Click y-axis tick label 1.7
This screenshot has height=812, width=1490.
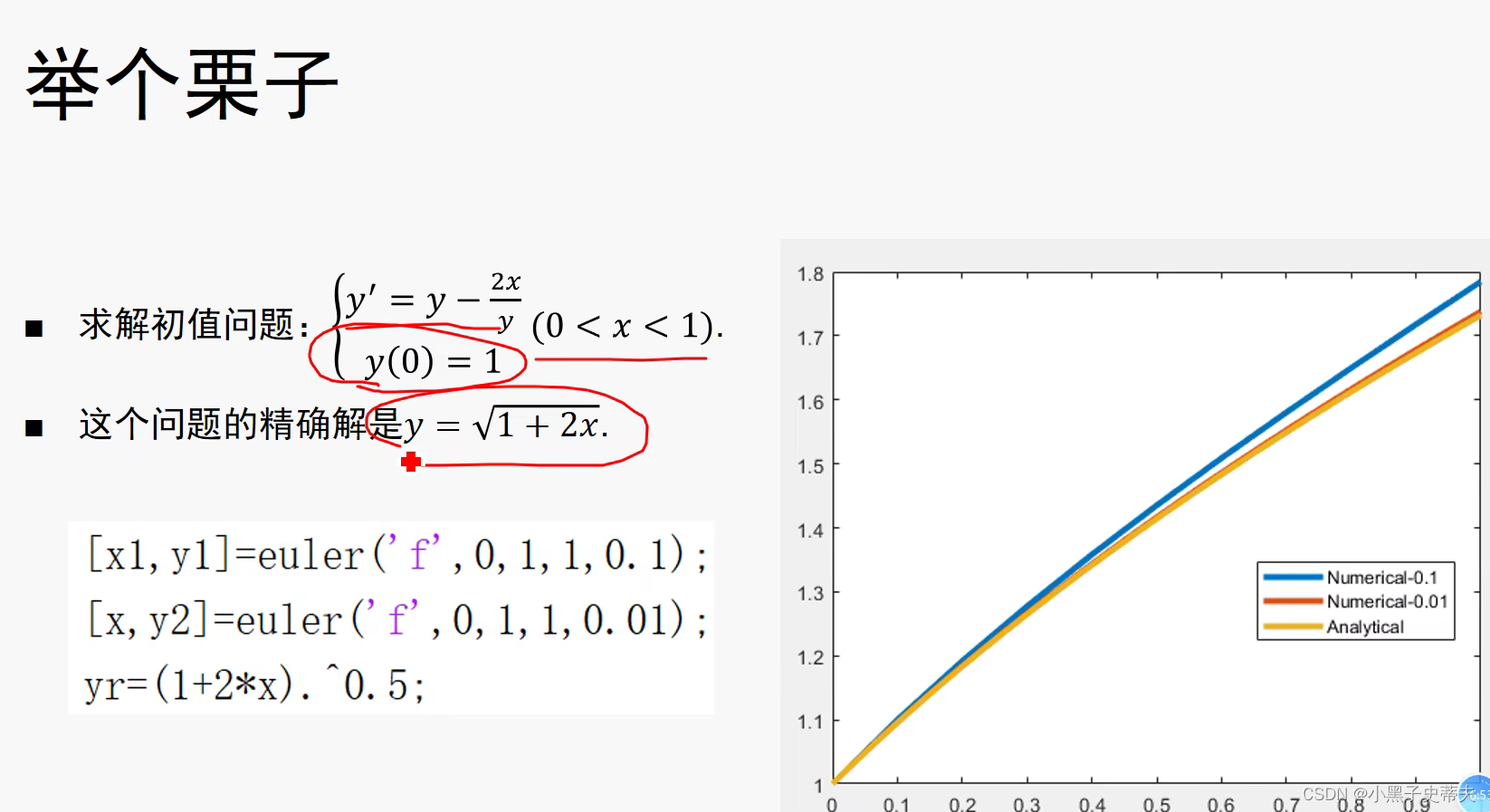point(810,339)
